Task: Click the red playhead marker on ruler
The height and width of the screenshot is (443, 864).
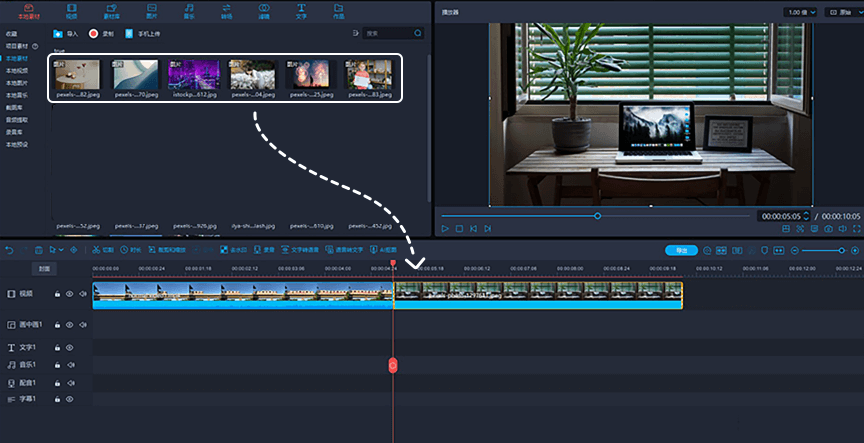Action: 393,263
